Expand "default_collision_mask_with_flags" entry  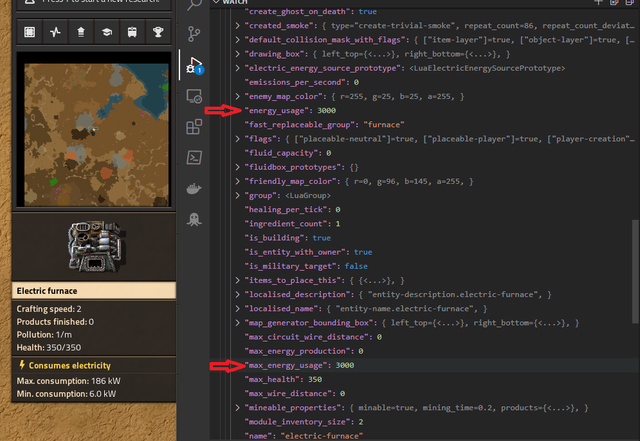point(238,40)
